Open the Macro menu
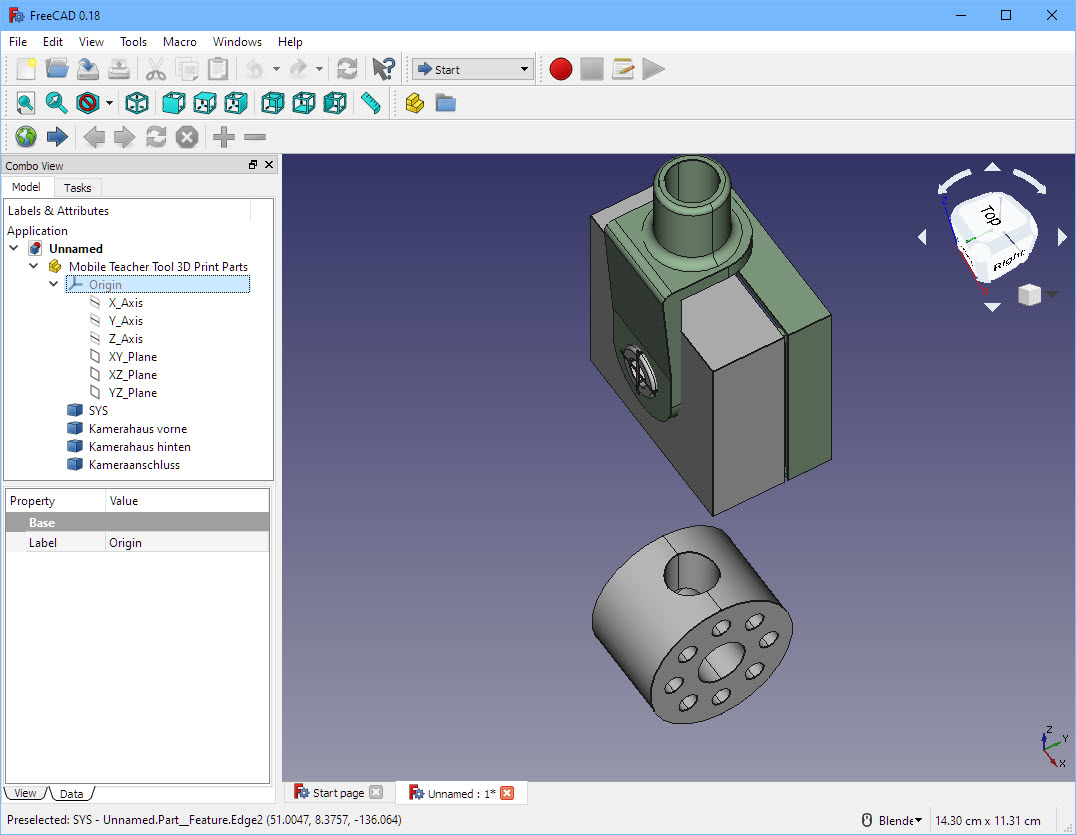Image resolution: width=1076 pixels, height=835 pixels. pyautogui.click(x=180, y=42)
